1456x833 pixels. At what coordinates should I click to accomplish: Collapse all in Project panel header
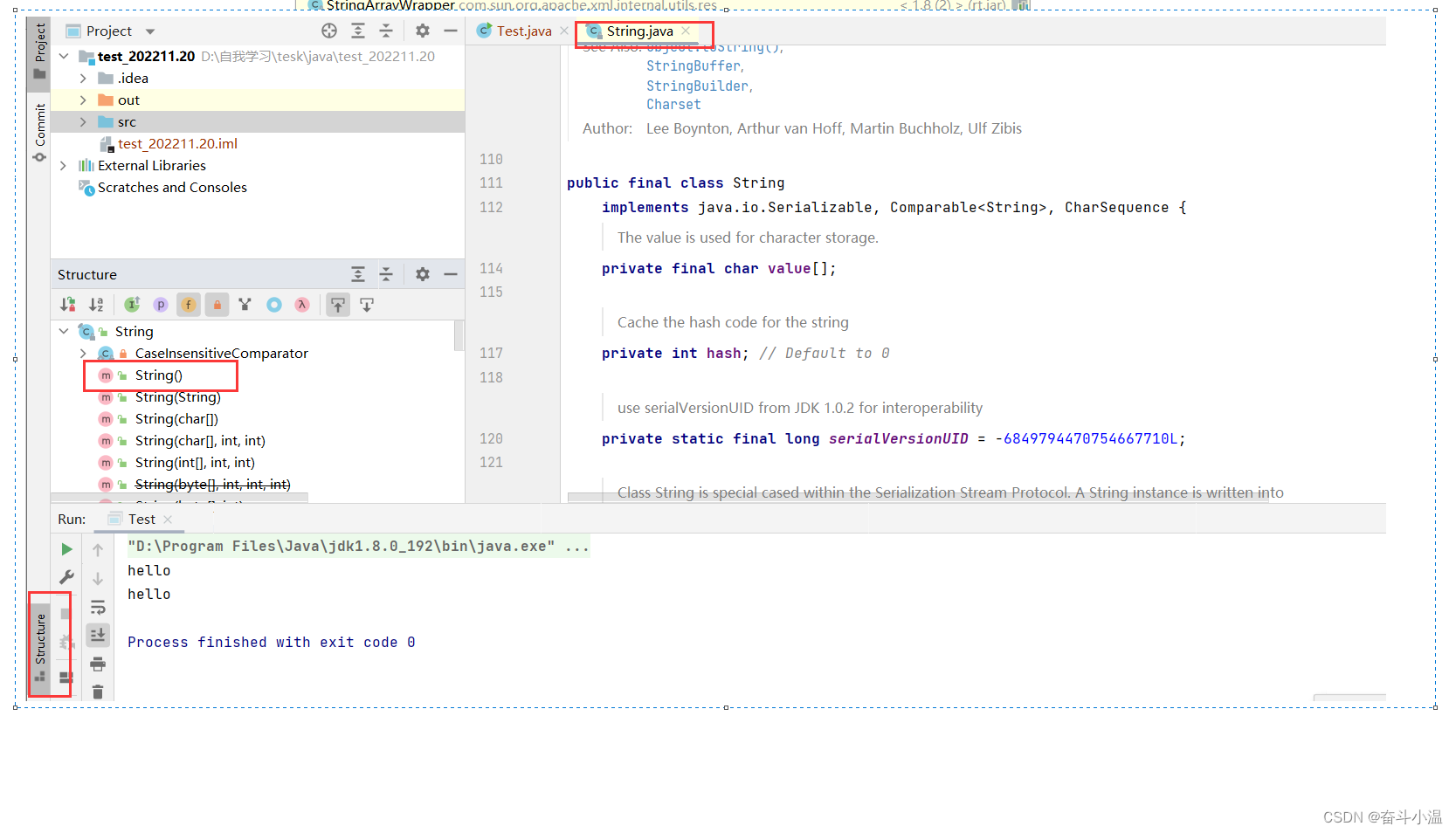[386, 31]
